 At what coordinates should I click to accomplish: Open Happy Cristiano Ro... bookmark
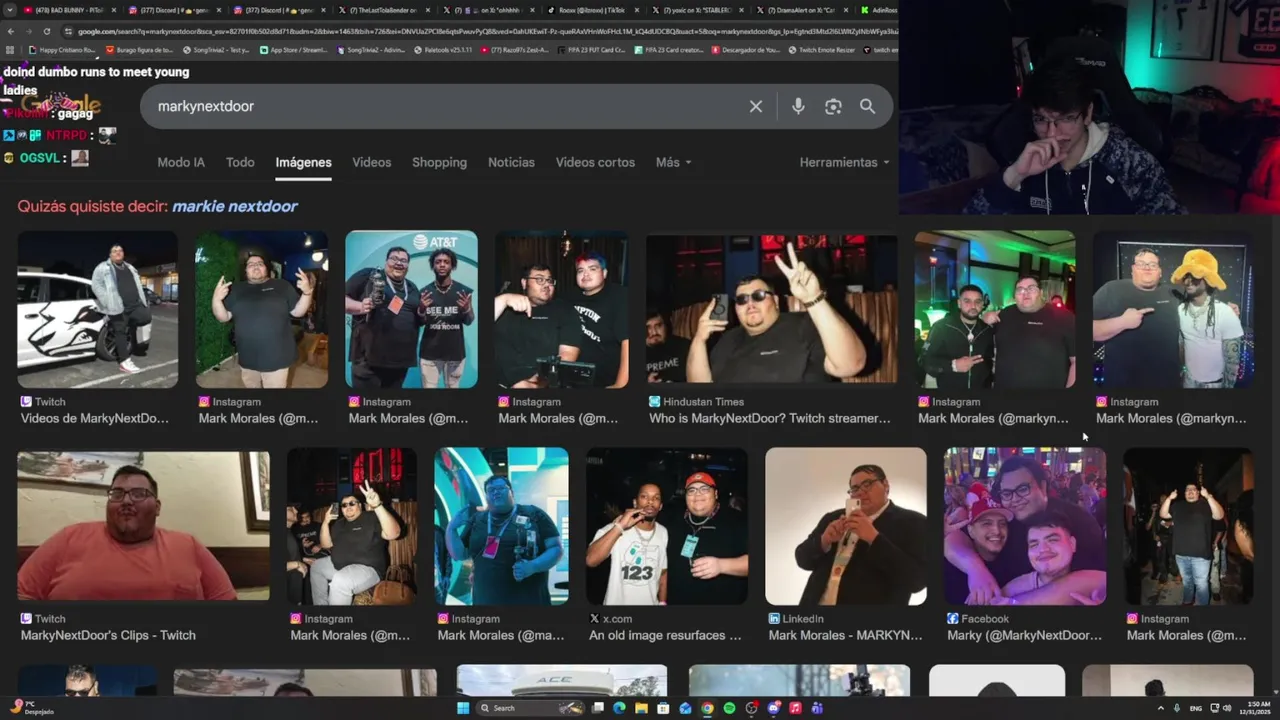62,49
